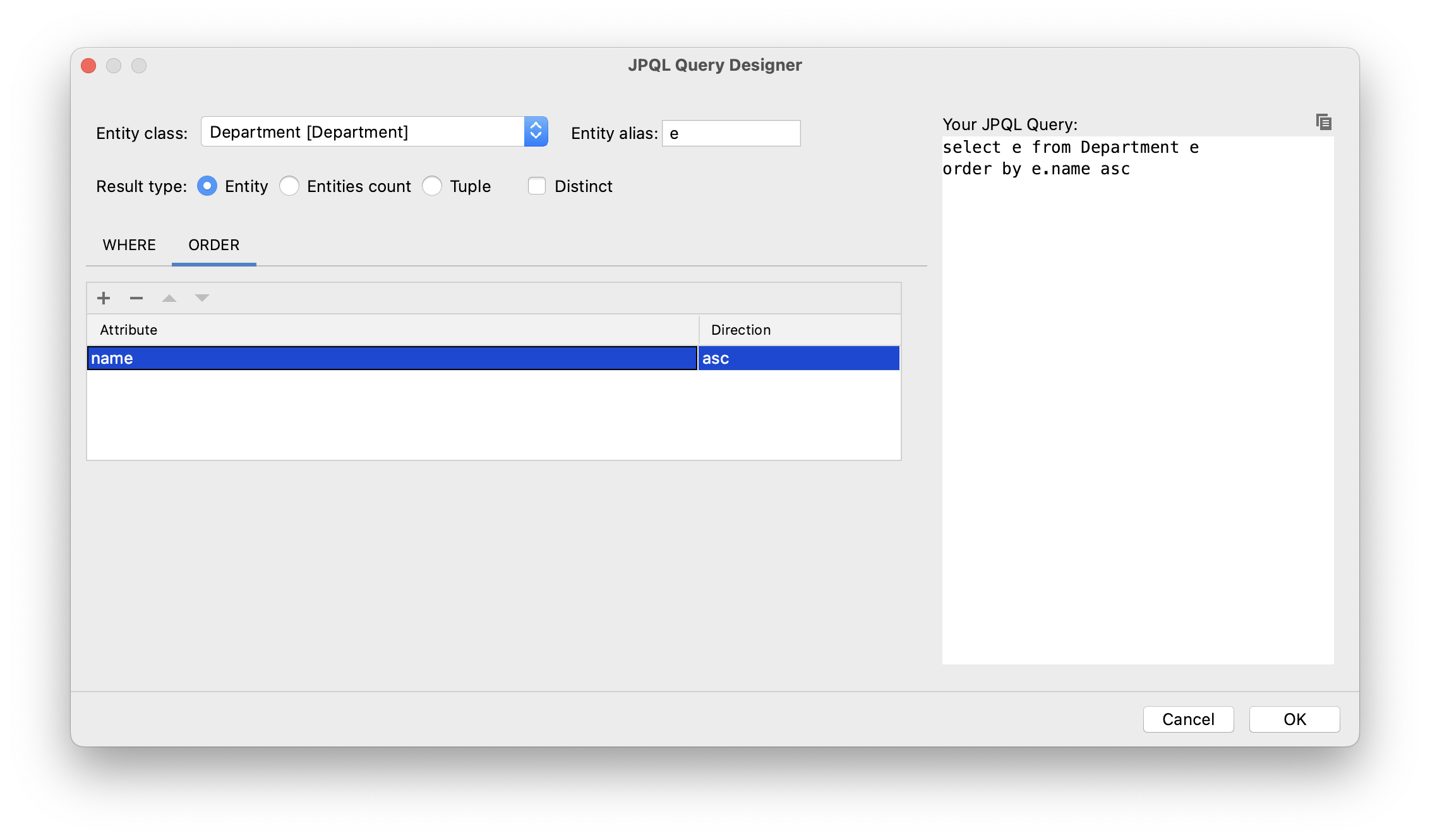1430x840 pixels.
Task: Move selected row down
Action: tap(202, 298)
